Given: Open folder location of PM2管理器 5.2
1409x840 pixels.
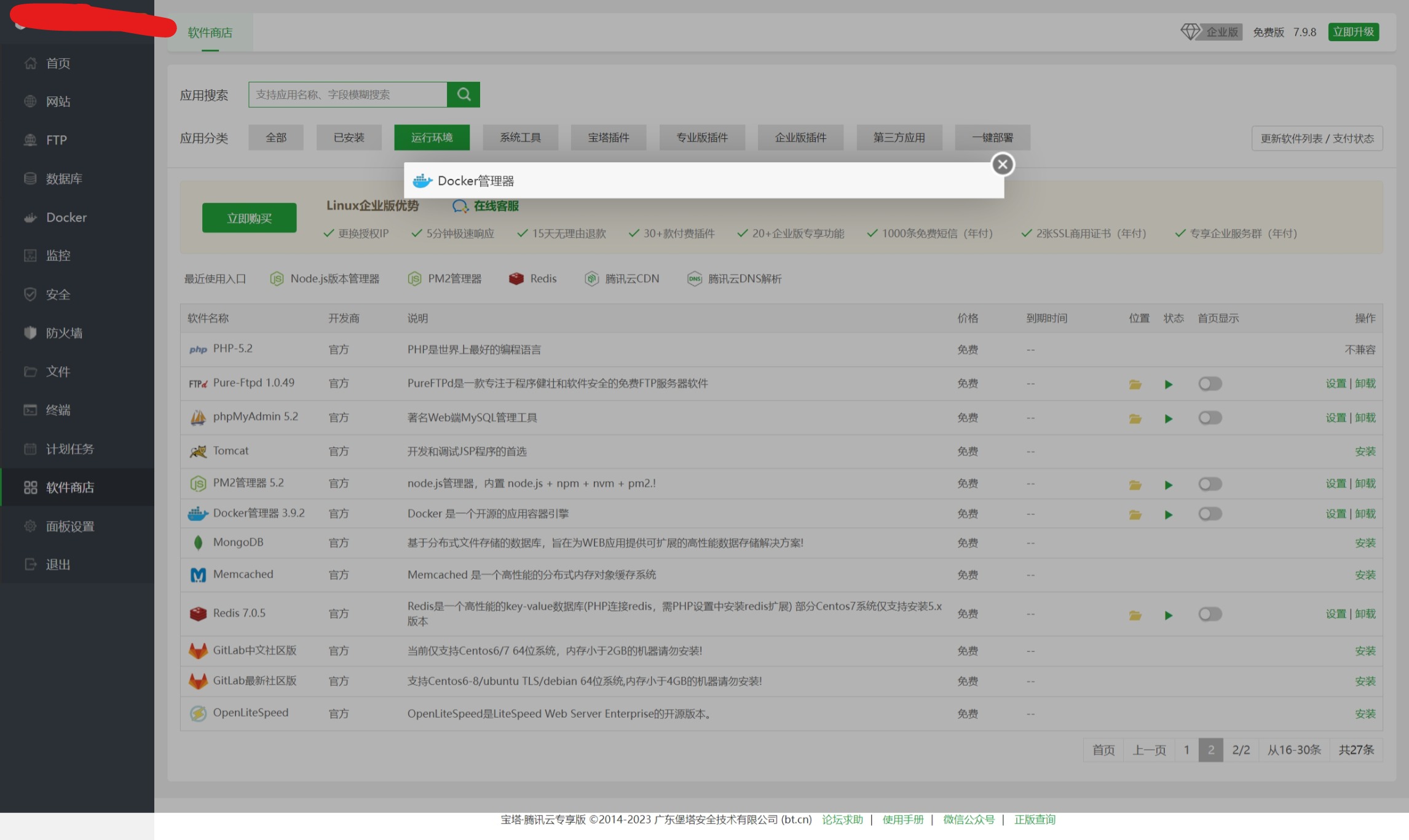Looking at the screenshot, I should (x=1135, y=485).
